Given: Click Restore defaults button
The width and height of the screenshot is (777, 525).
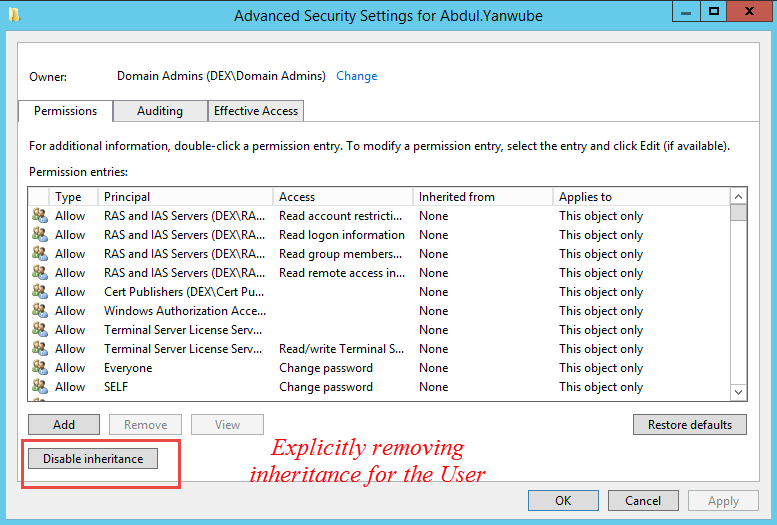Looking at the screenshot, I should [x=690, y=425].
